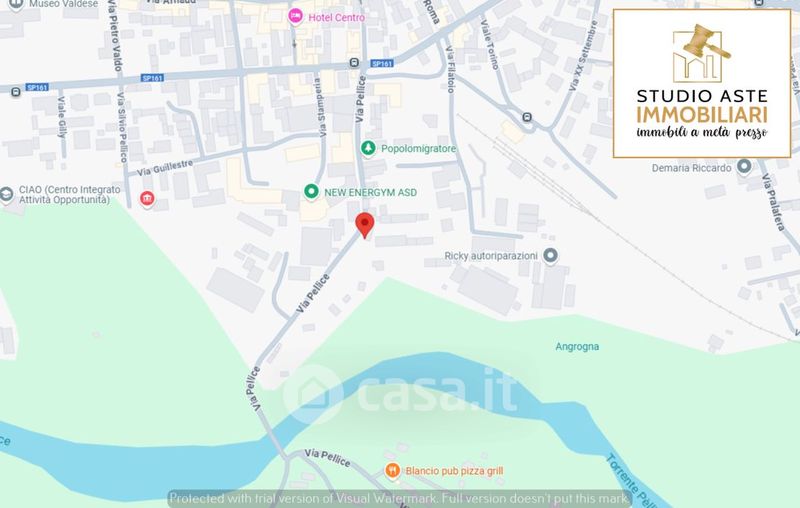Click the bus stop icon near Viale Torino

tap(527, 117)
